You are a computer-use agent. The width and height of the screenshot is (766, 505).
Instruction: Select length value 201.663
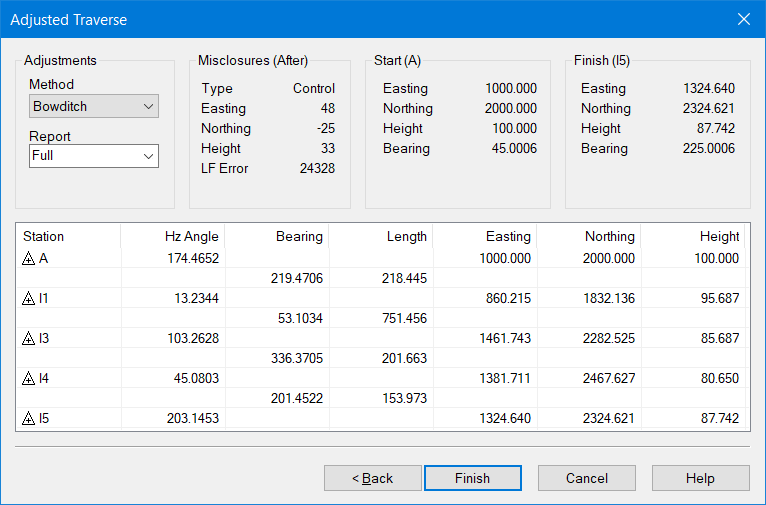coord(404,358)
